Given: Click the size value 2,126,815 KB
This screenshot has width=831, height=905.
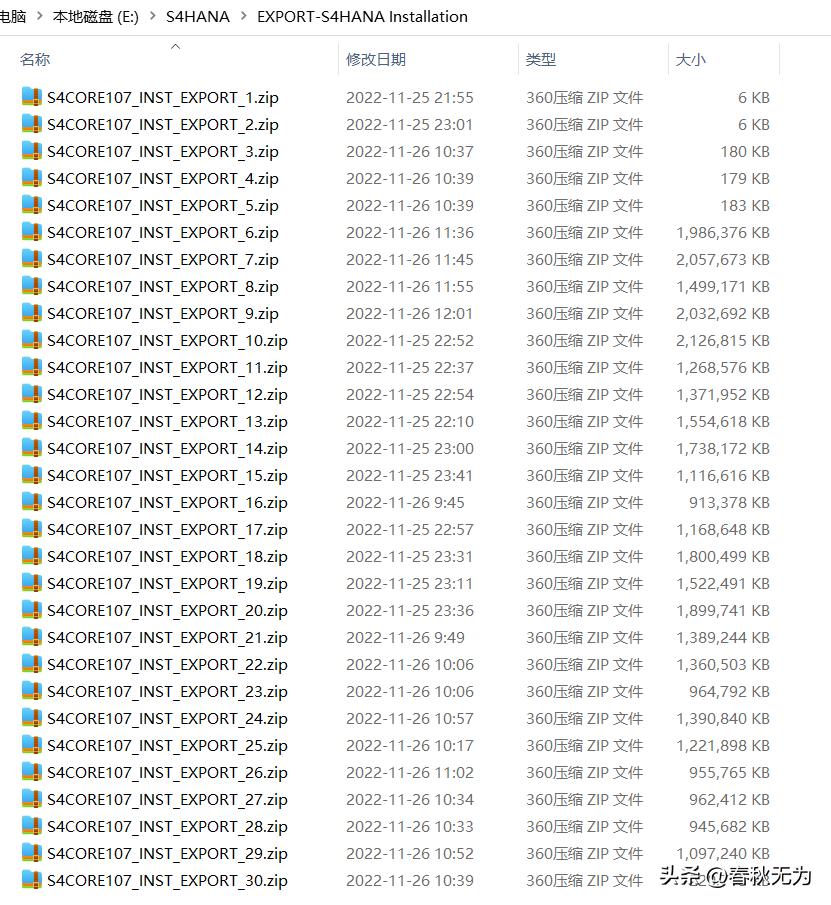Looking at the screenshot, I should click(x=723, y=341).
